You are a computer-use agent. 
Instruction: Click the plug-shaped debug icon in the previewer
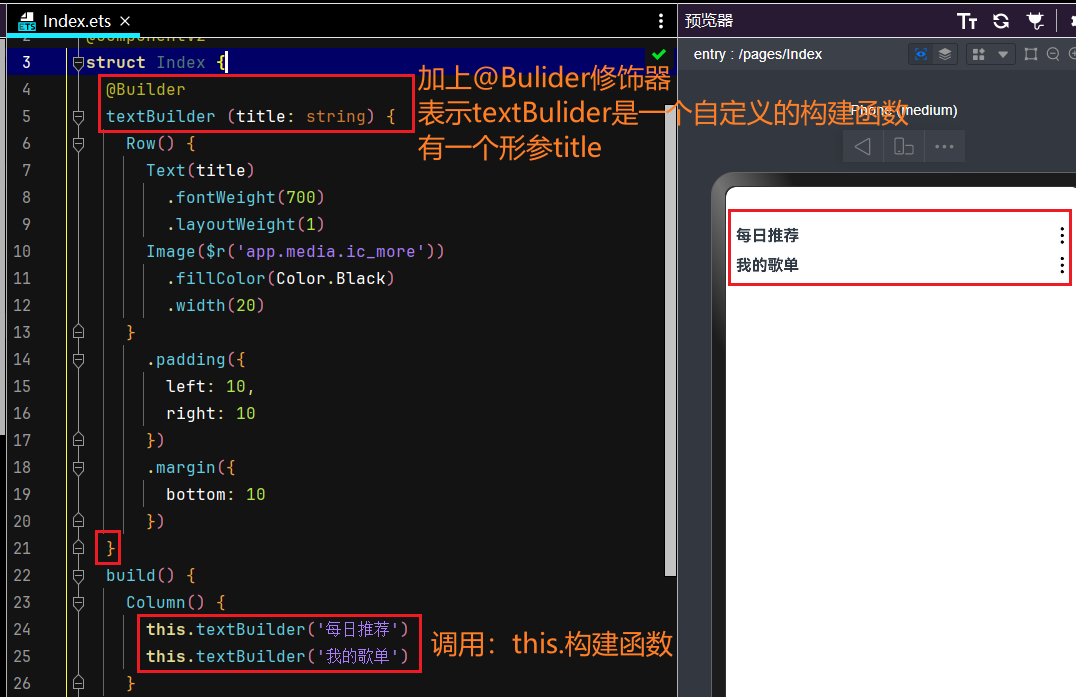click(1035, 21)
